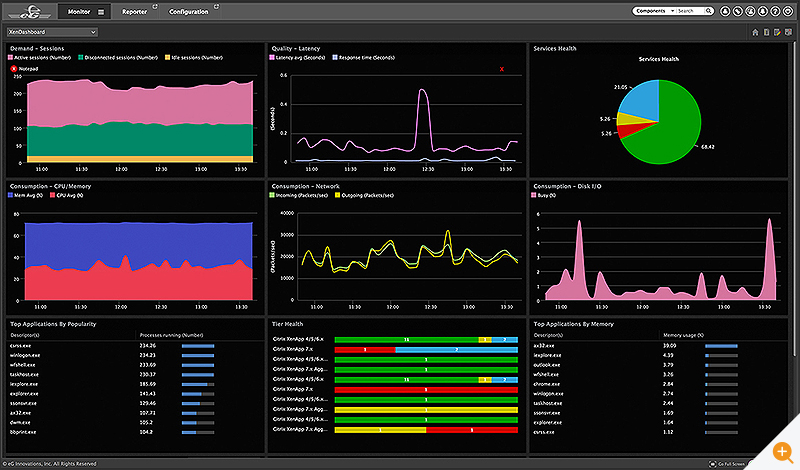Click the home icon in dashboard toolbar
This screenshot has width=800, height=470.
tap(755, 32)
